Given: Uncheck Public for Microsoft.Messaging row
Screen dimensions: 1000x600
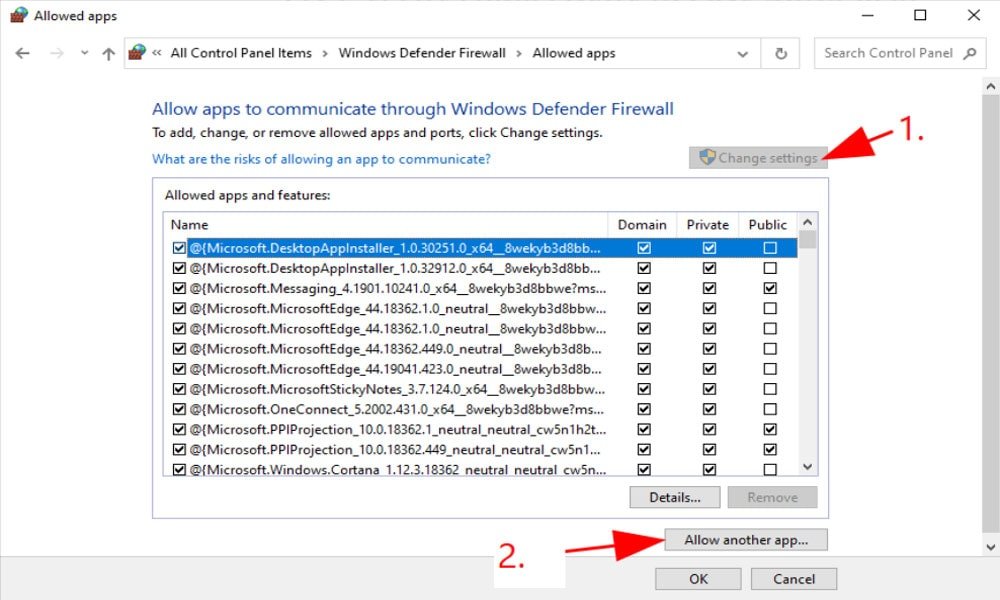Looking at the screenshot, I should tap(770, 288).
